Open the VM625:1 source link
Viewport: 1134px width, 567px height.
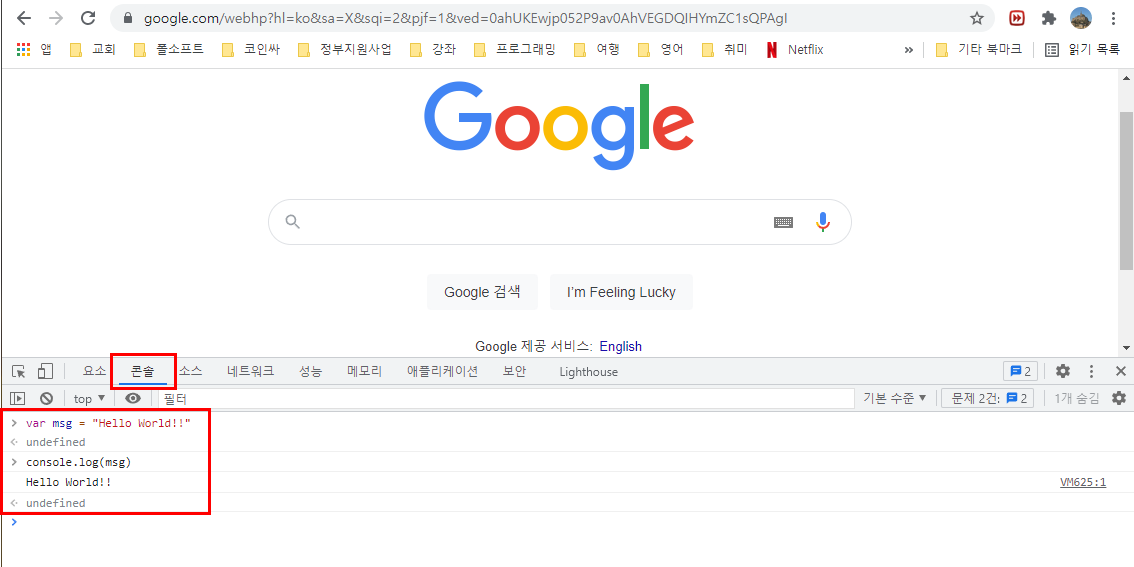point(1083,482)
